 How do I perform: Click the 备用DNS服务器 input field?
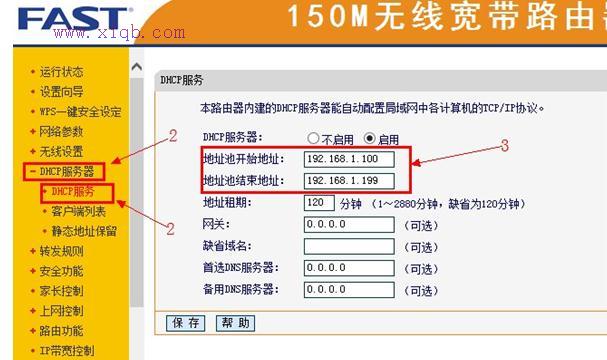click(349, 290)
